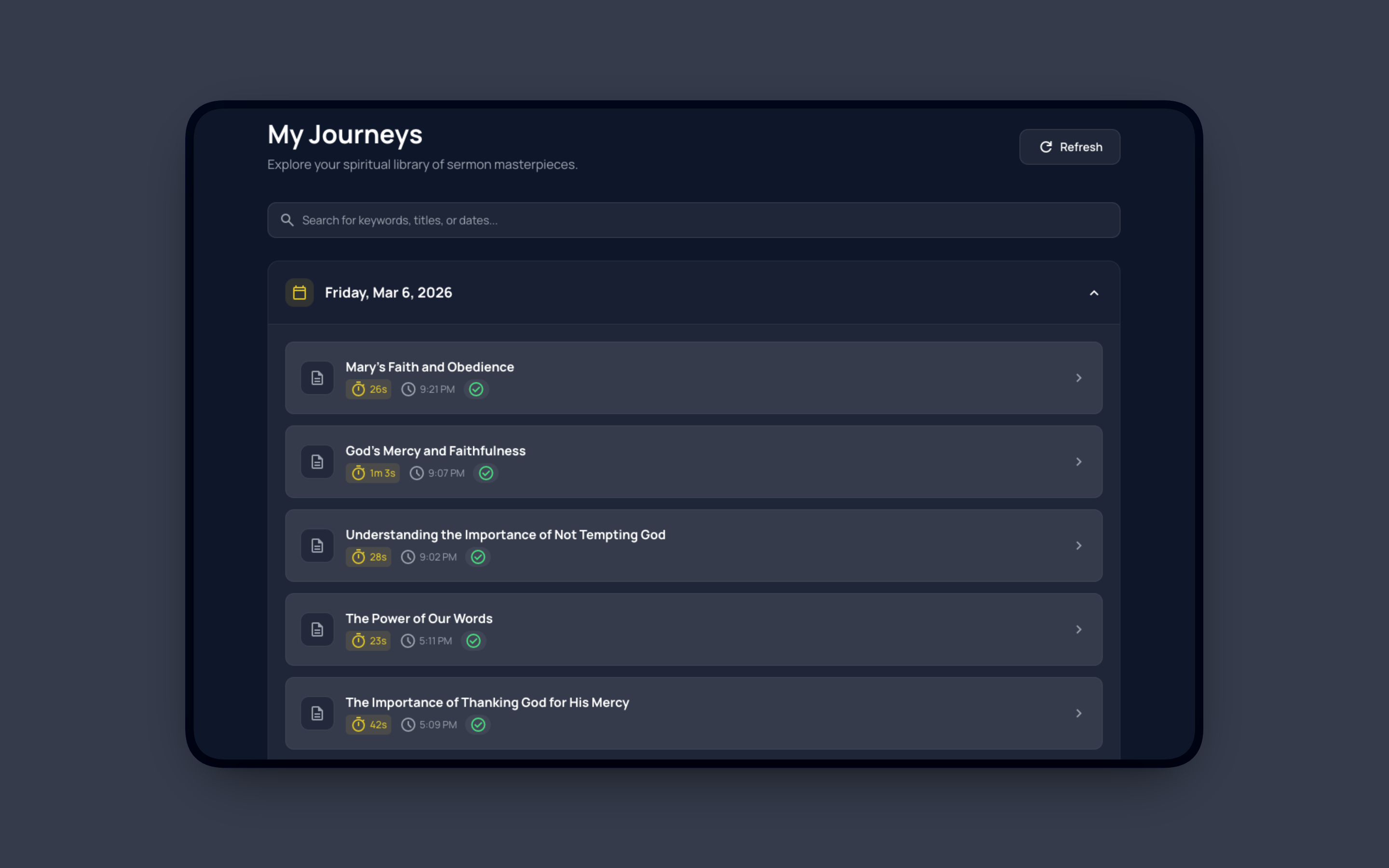Click the magnifier search icon
The width and height of the screenshot is (1389, 868).
(287, 220)
